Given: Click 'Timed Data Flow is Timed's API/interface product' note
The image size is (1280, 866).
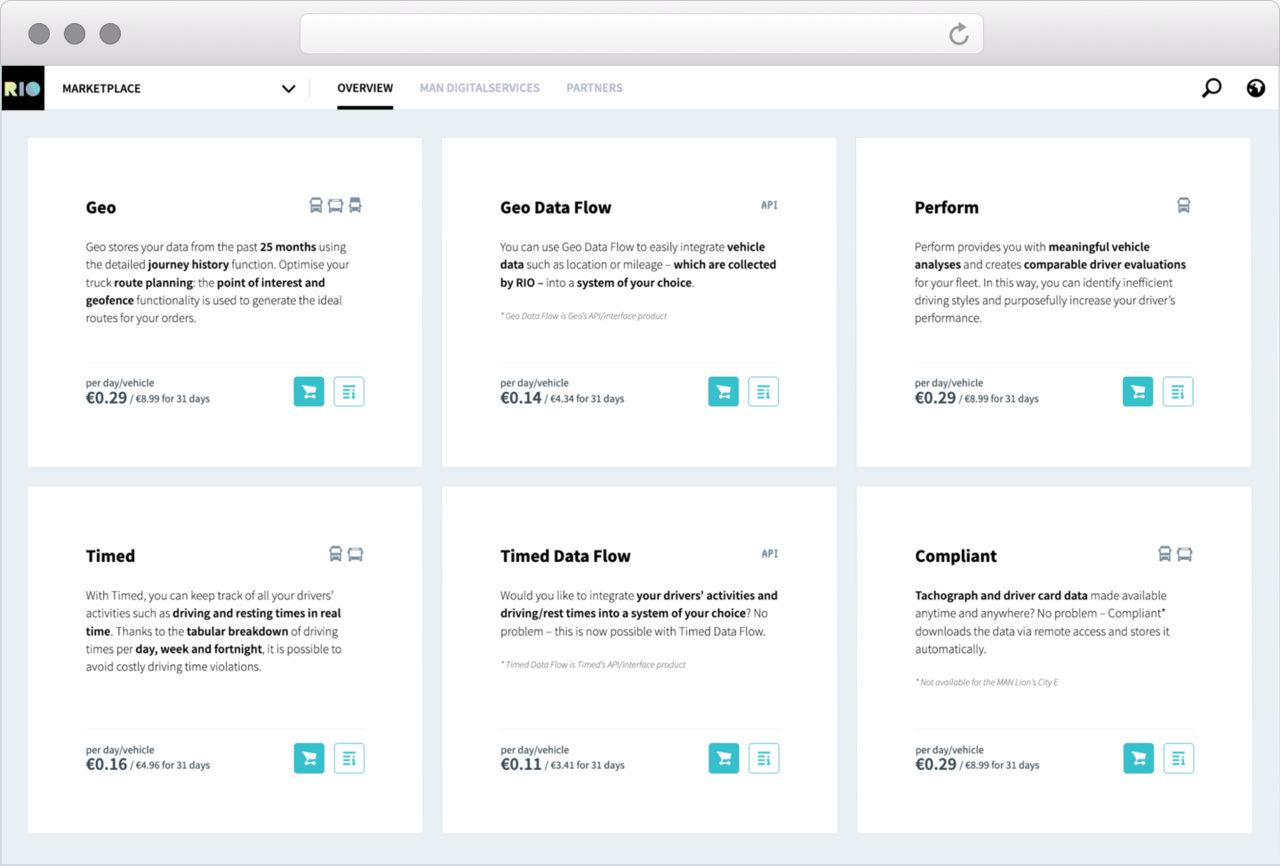Looking at the screenshot, I should pyautogui.click(x=593, y=664).
